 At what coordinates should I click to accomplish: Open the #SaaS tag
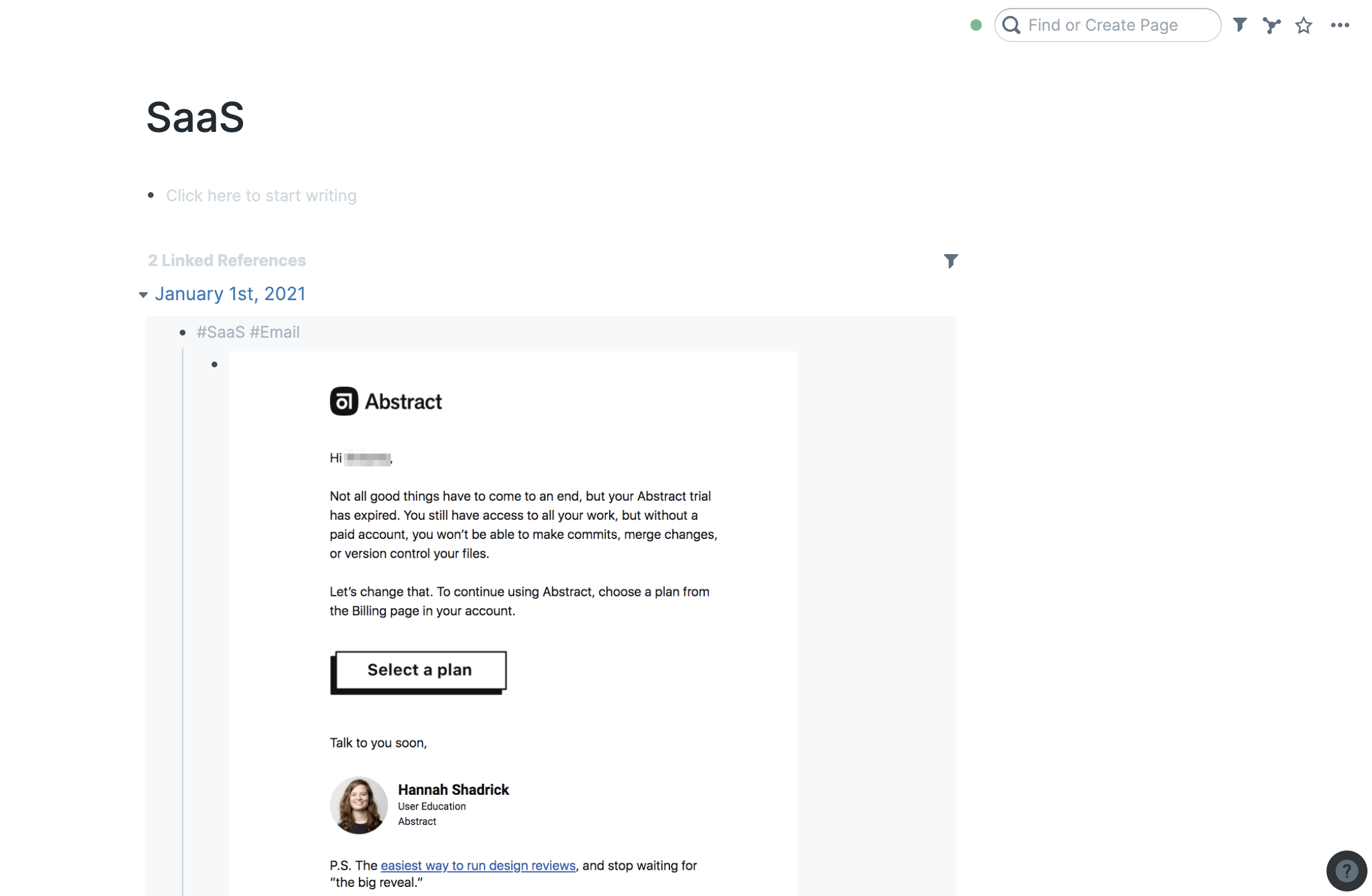click(220, 331)
